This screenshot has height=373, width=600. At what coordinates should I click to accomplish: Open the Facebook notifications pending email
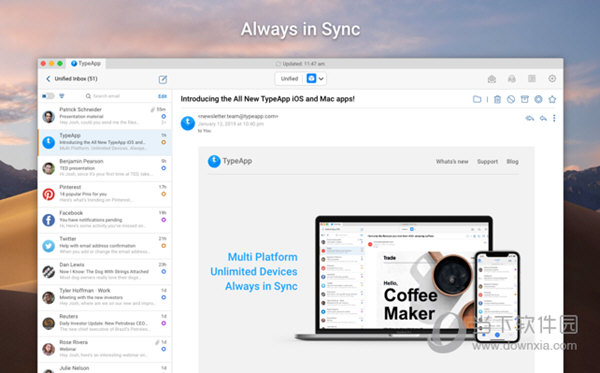pos(105,220)
